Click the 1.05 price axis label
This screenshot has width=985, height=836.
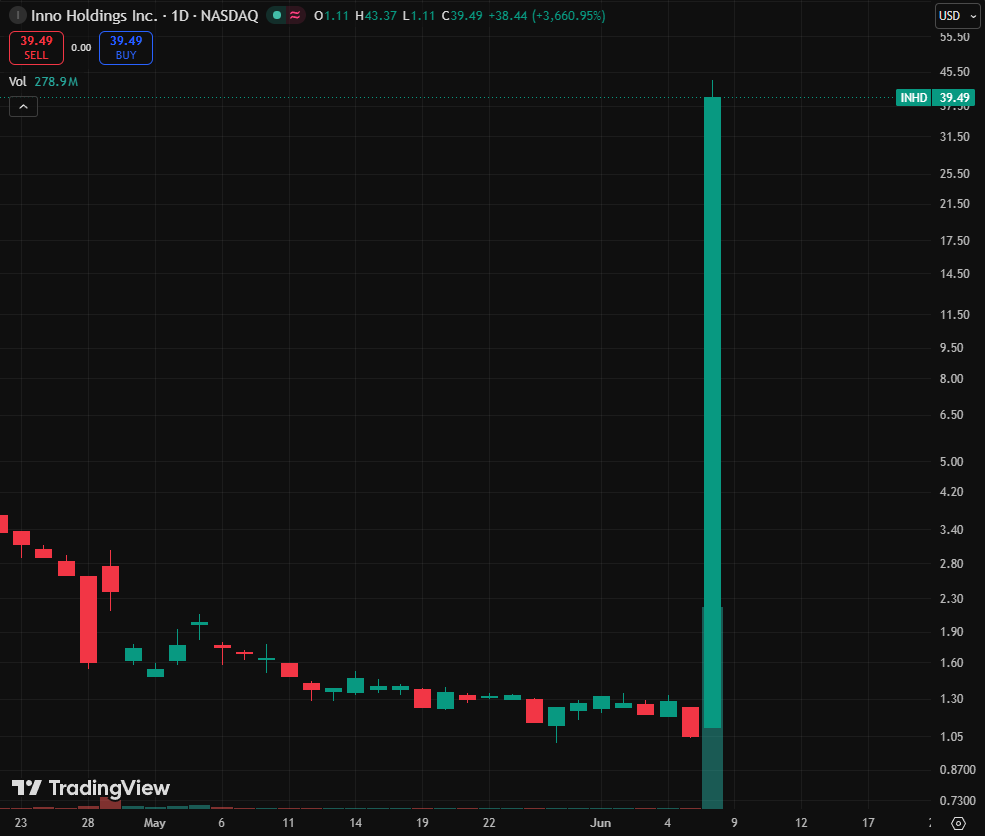pos(951,737)
